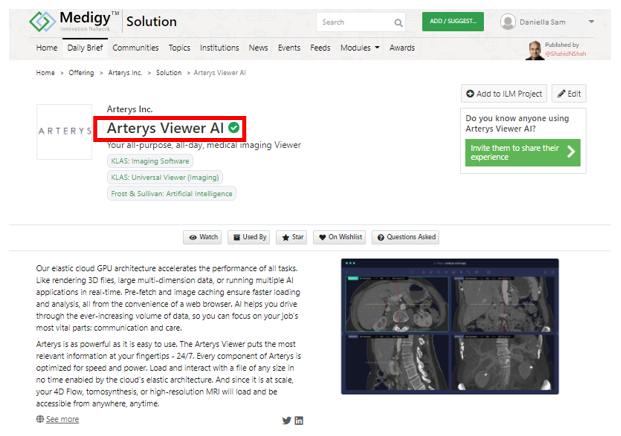The width and height of the screenshot is (621, 436).
Task: Select the KLAS: Universal Viewer (Imaging) tag
Action: (x=165, y=177)
